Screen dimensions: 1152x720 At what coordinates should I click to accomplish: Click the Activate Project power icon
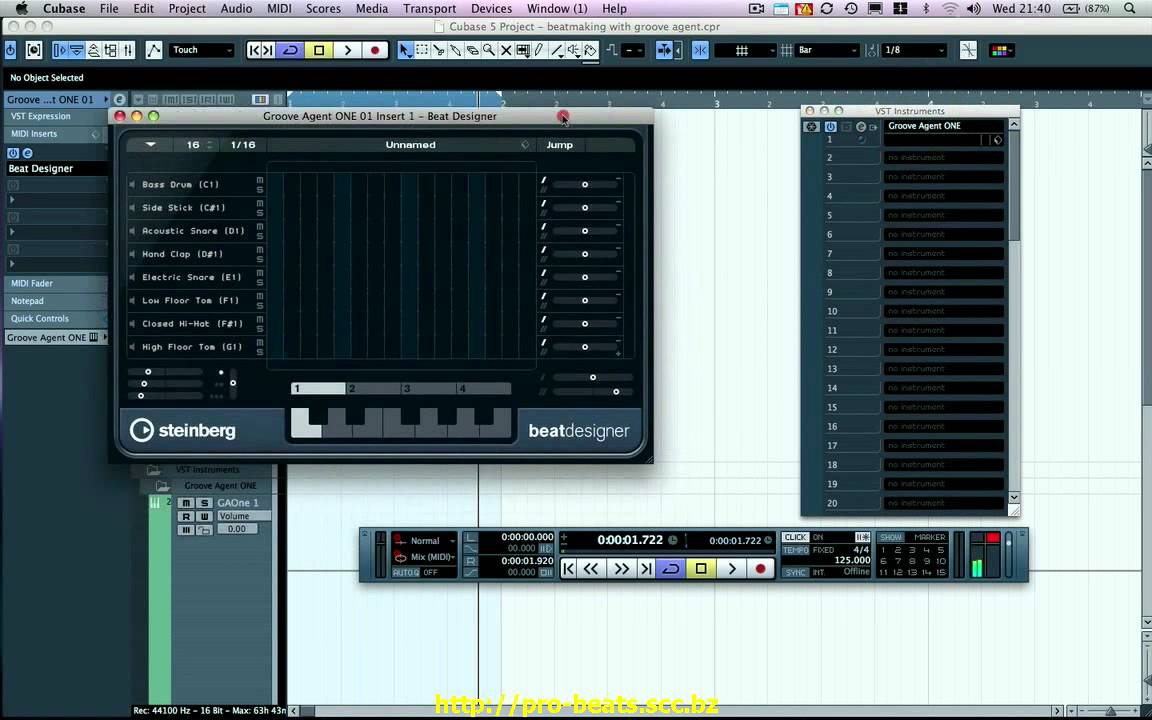point(10,50)
